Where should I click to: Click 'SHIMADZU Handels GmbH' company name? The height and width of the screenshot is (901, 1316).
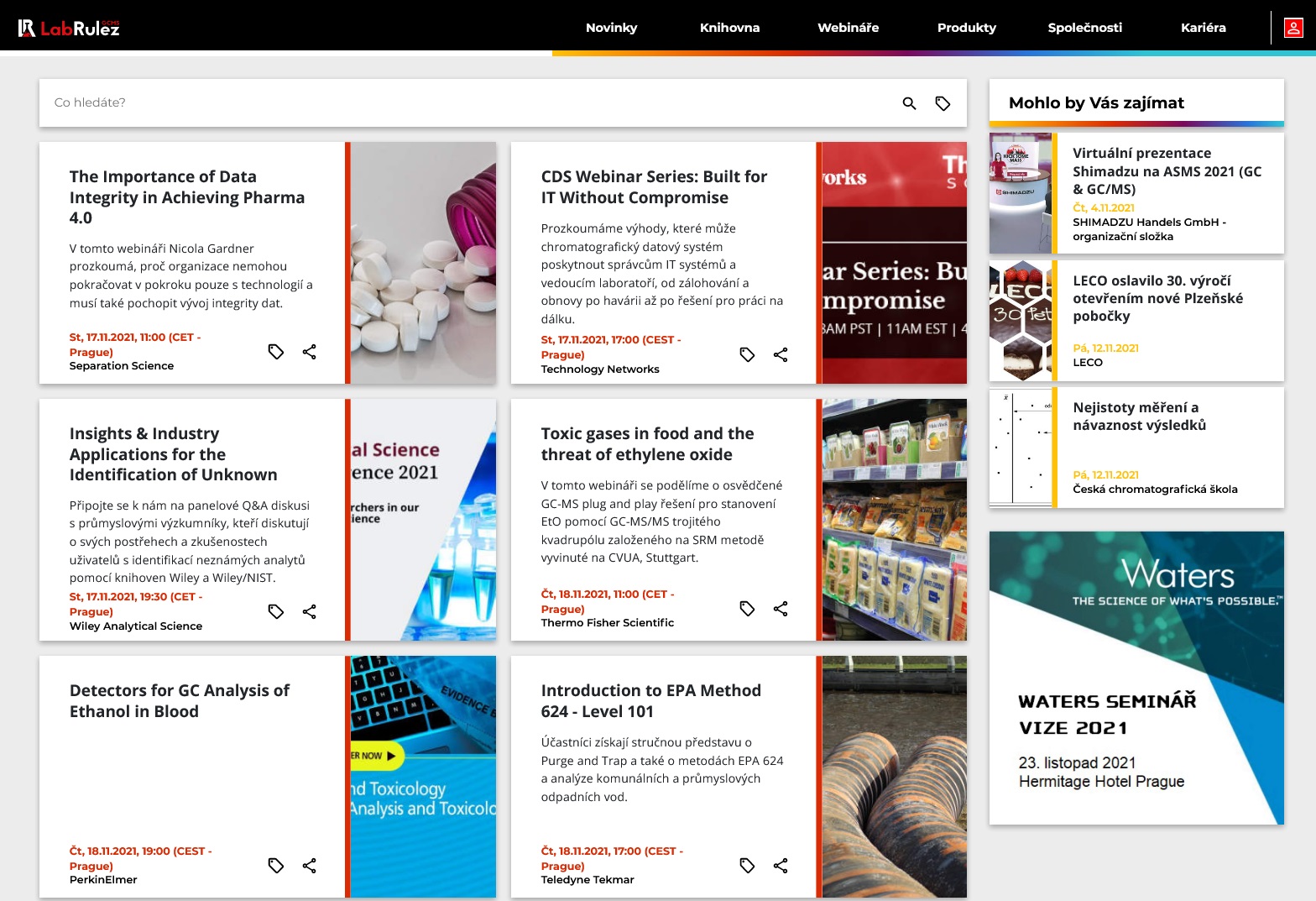[x=1150, y=229]
